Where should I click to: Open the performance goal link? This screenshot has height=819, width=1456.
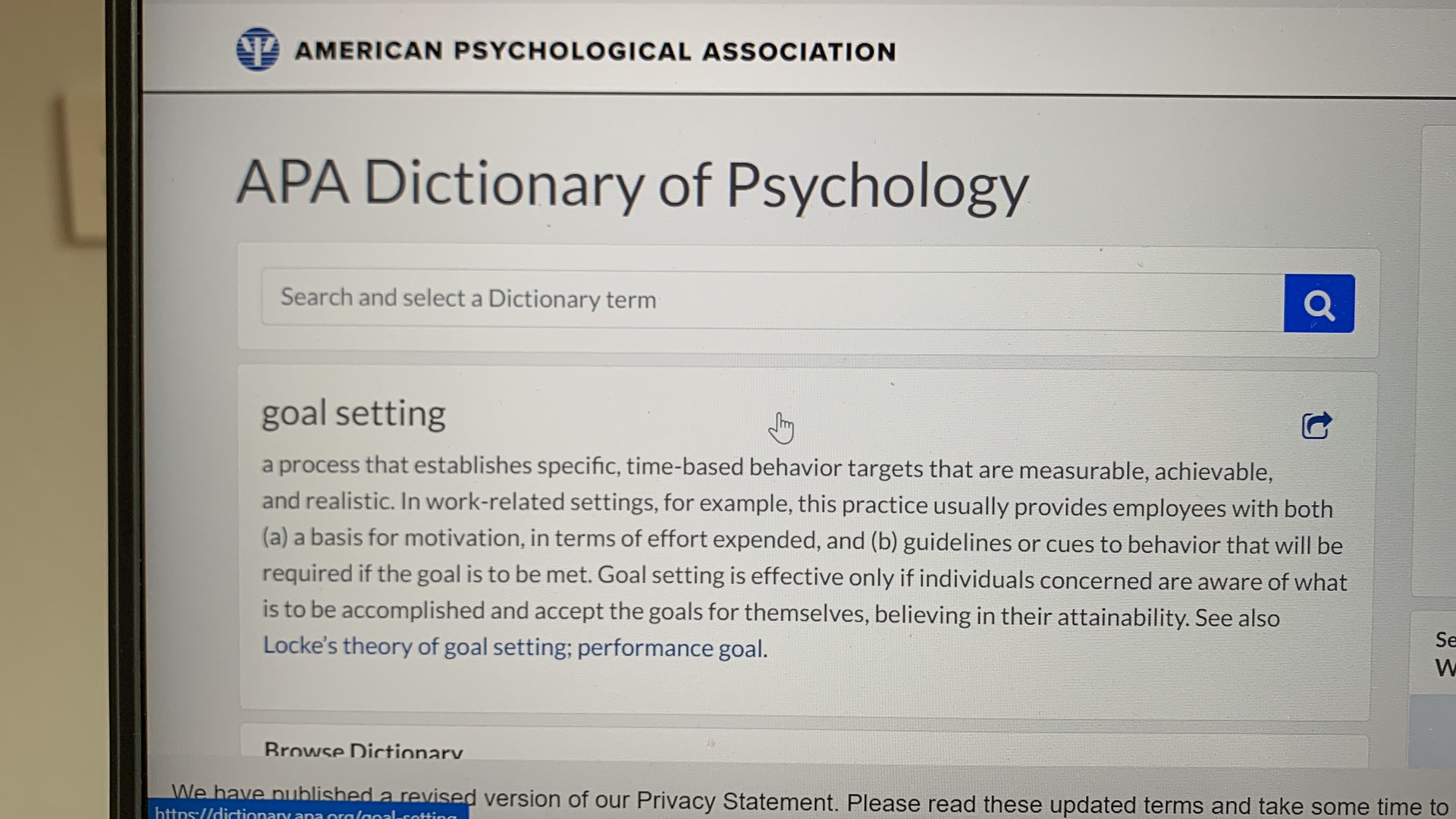(x=670, y=648)
